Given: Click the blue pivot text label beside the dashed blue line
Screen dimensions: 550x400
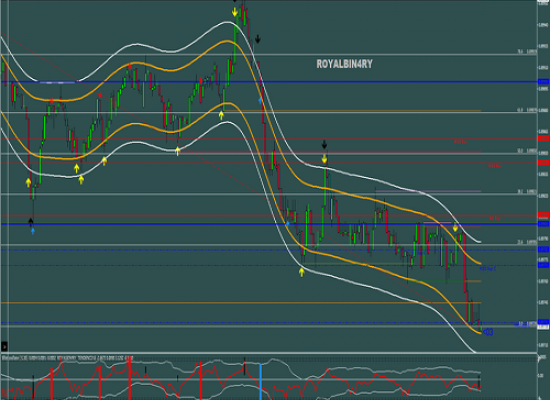Looking at the screenshot, I should (488, 268).
